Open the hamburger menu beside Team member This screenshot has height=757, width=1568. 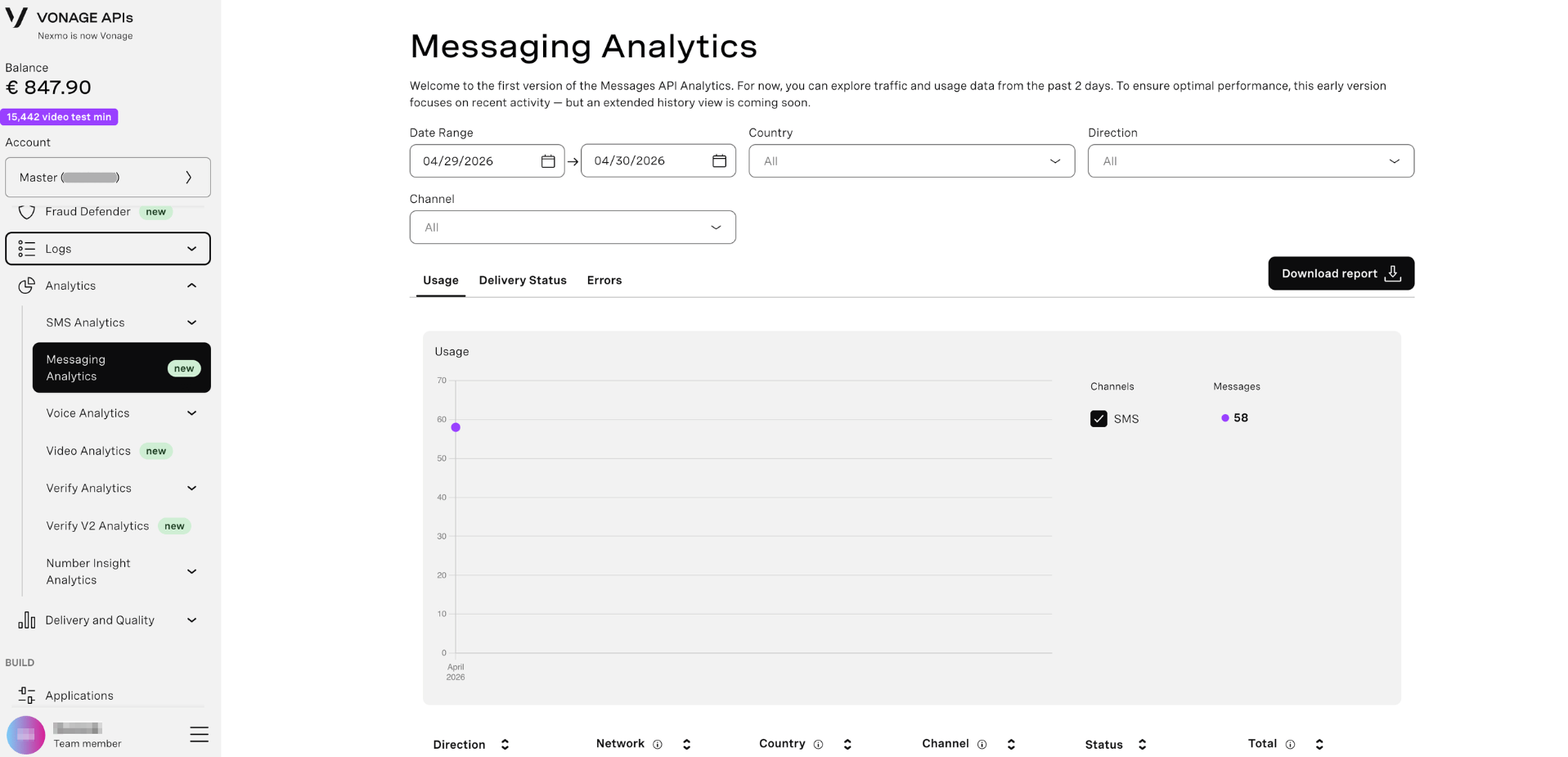coord(199,734)
